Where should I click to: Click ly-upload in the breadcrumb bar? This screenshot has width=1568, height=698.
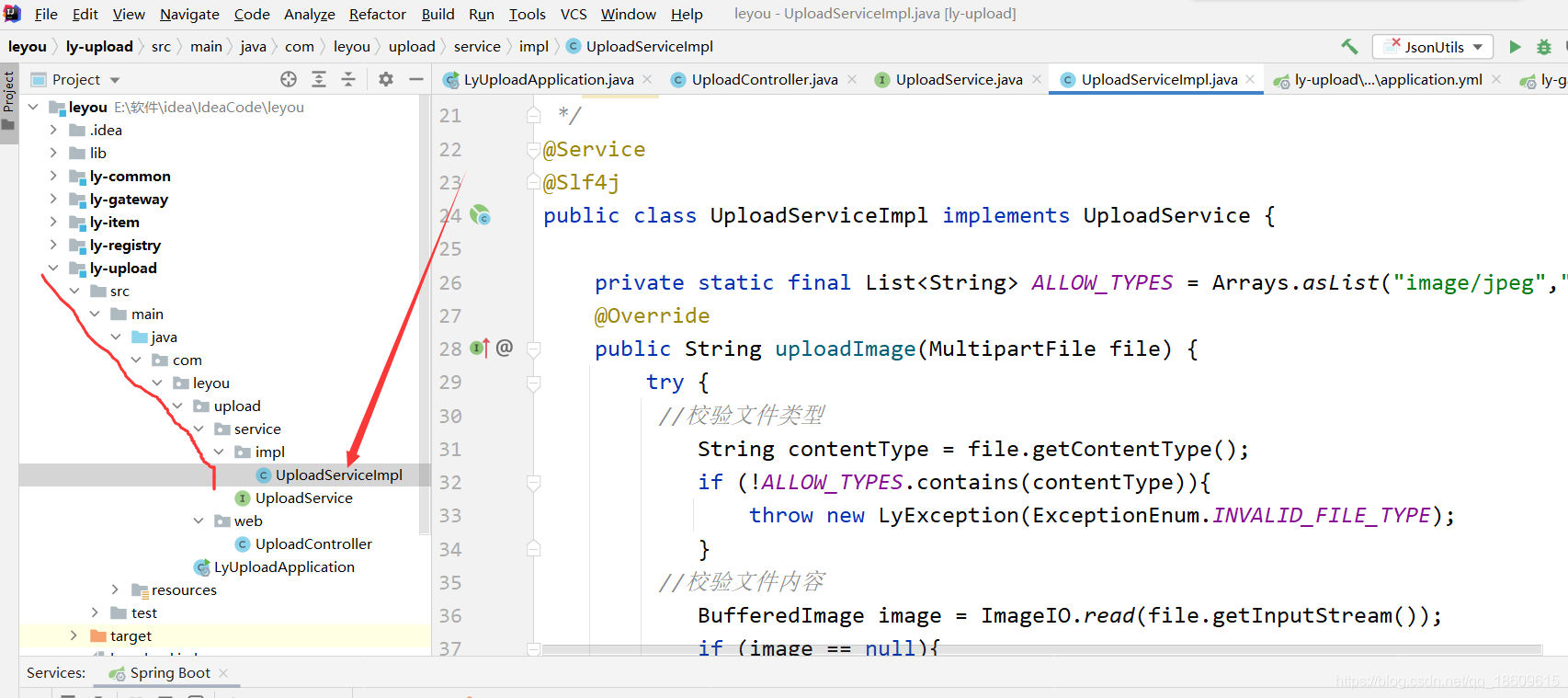tap(99, 46)
